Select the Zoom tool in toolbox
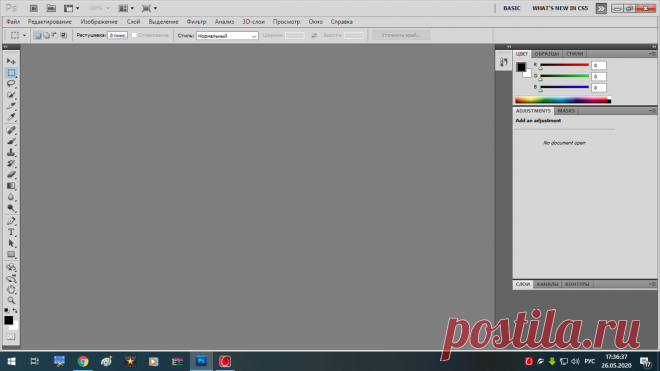 [x=11, y=300]
